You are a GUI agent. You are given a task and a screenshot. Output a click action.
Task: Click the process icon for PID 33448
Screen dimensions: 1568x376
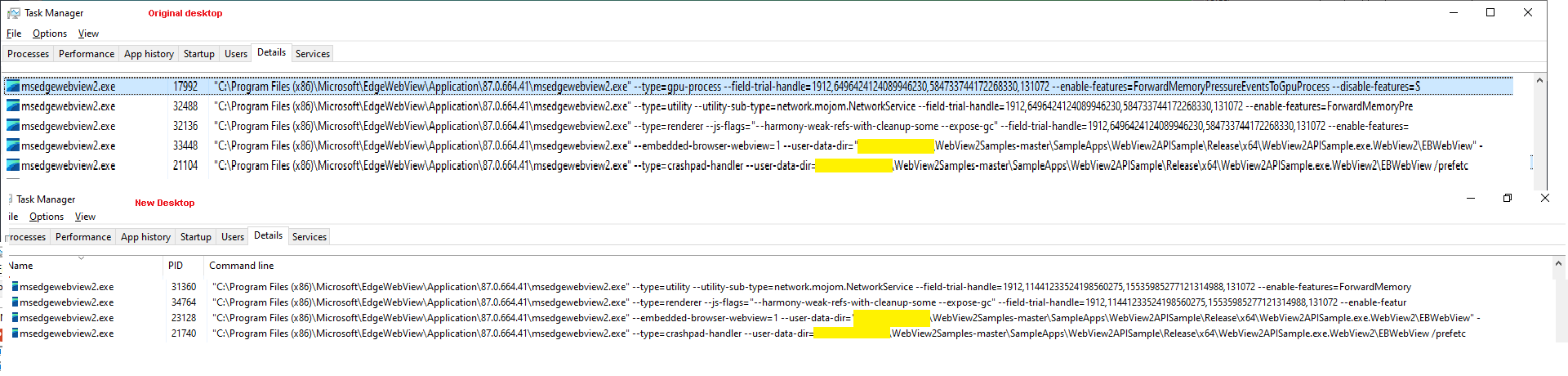click(12, 145)
